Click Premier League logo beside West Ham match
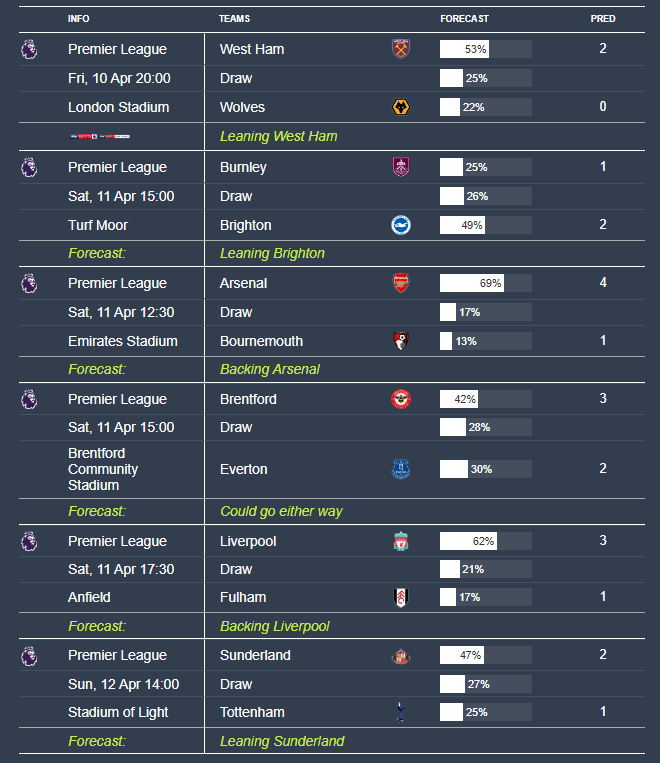This screenshot has width=660, height=763. click(x=29, y=49)
